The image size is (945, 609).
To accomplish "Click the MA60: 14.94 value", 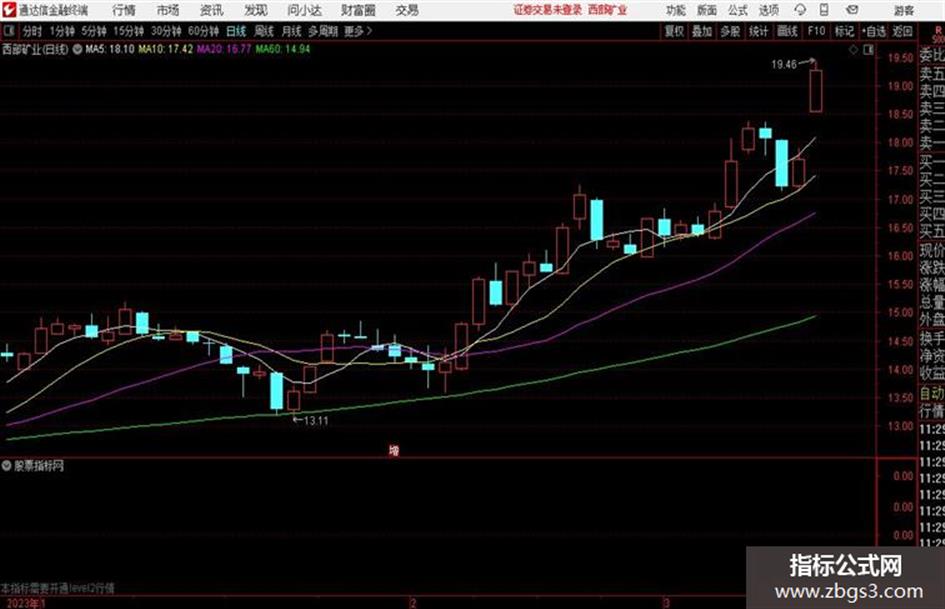I will pos(283,49).
